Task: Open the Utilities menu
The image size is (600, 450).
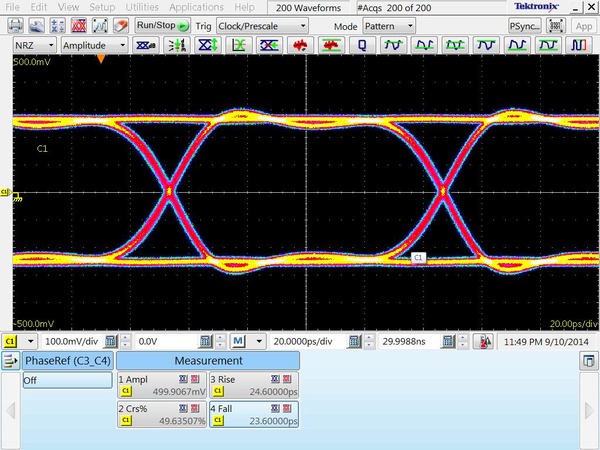Action: (143, 7)
